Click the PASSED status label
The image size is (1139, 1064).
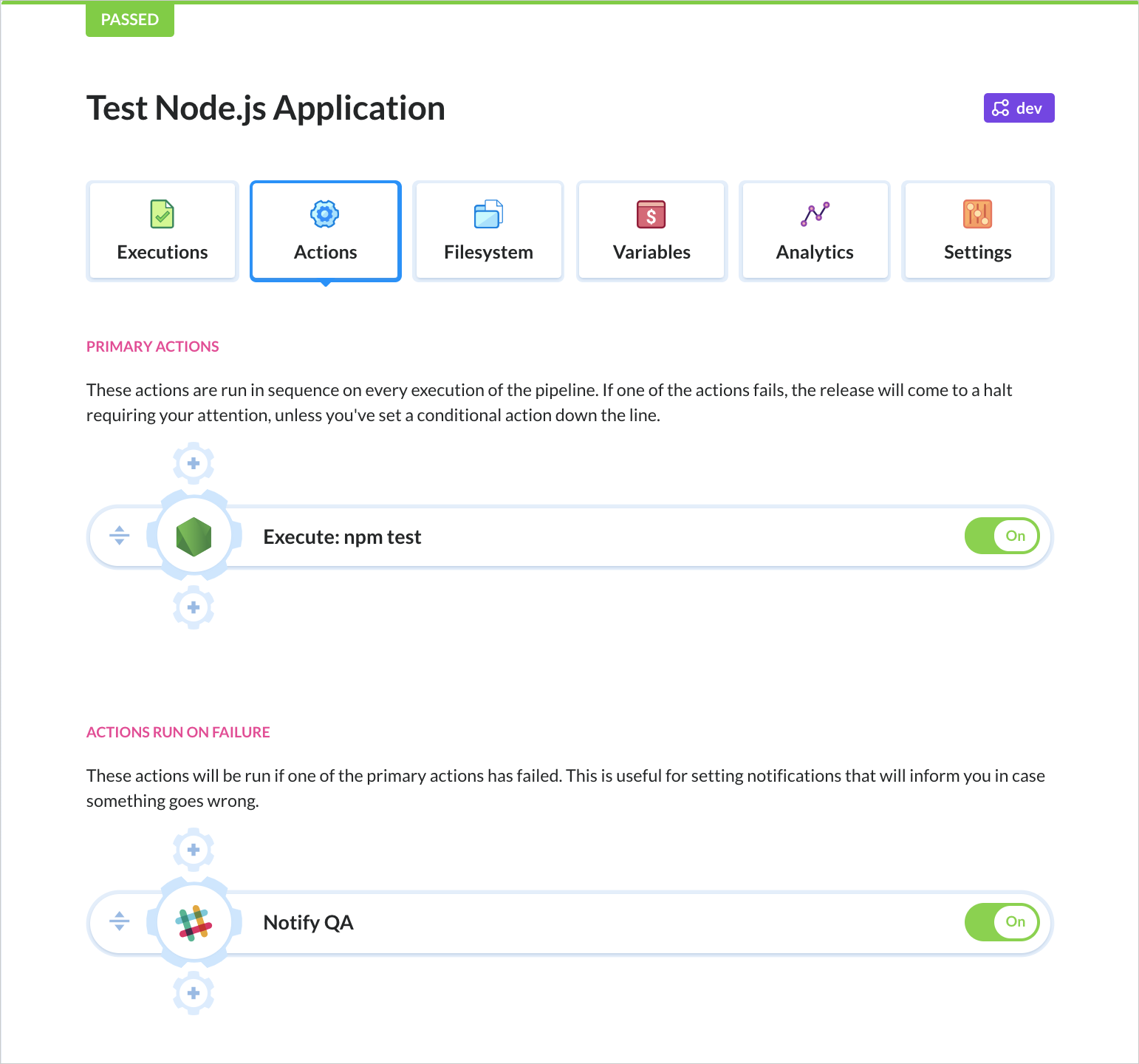pyautogui.click(x=130, y=20)
